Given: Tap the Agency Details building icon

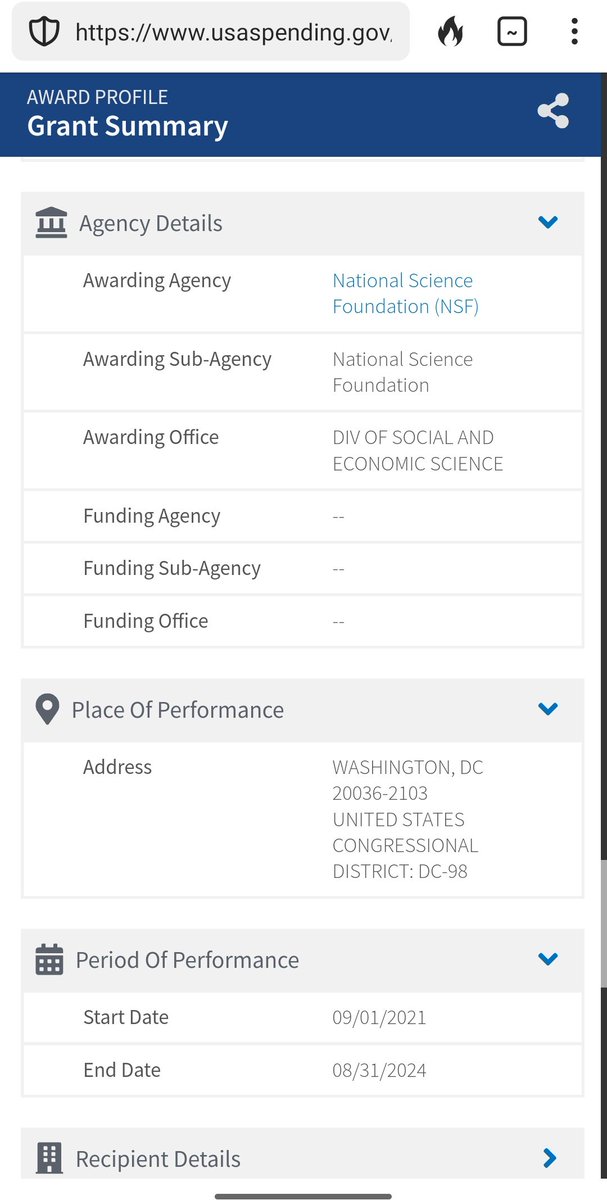Looking at the screenshot, I should 51,222.
